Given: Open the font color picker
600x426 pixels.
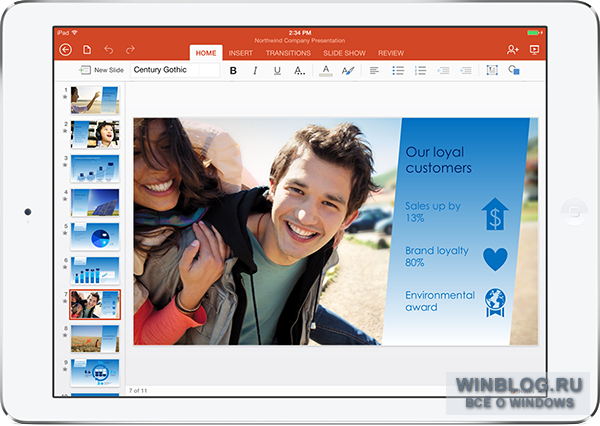Looking at the screenshot, I should (326, 71).
